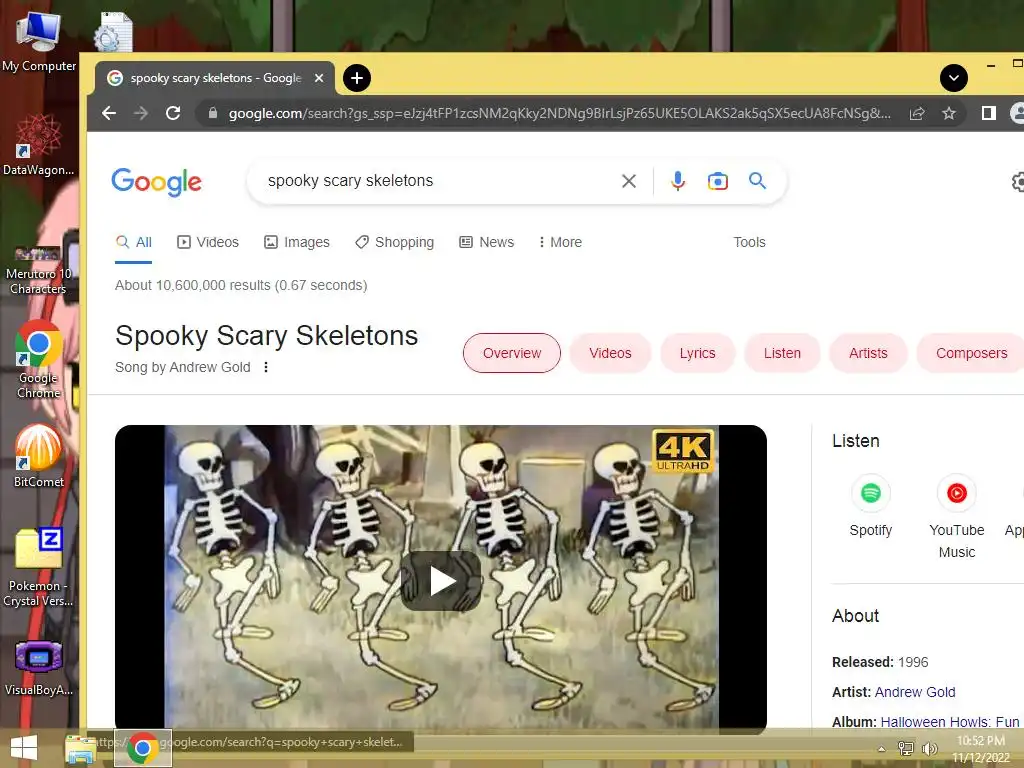Open tab search dropdown arrow

(953, 78)
